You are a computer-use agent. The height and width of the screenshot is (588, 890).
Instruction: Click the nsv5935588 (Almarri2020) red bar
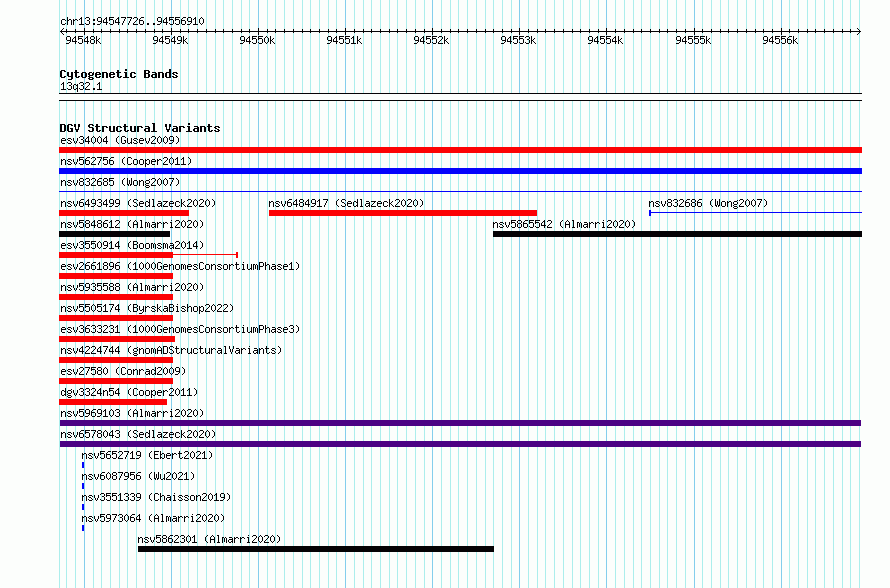coord(116,297)
